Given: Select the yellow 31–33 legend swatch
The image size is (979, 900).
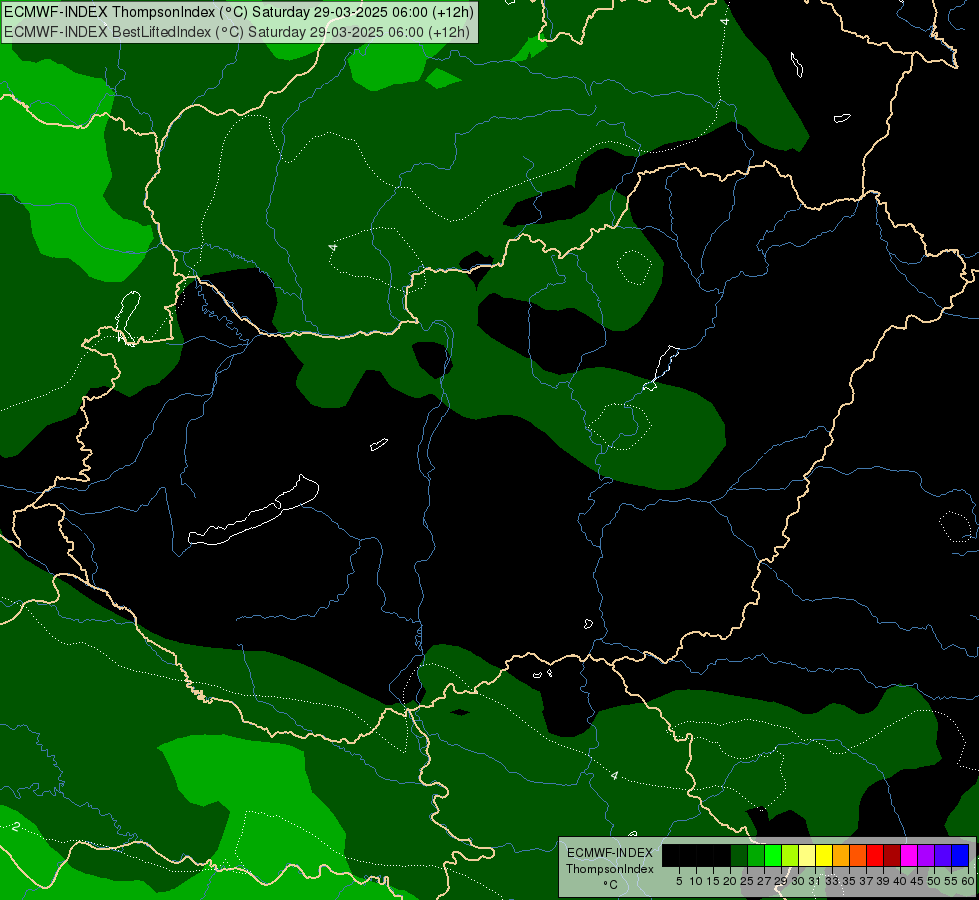Looking at the screenshot, I should (x=824, y=855).
